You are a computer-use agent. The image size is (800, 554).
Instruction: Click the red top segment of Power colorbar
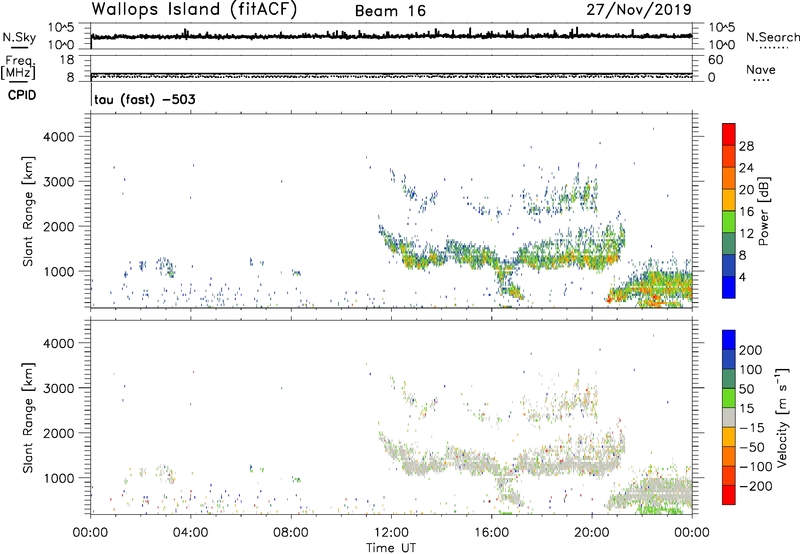pyautogui.click(x=729, y=134)
